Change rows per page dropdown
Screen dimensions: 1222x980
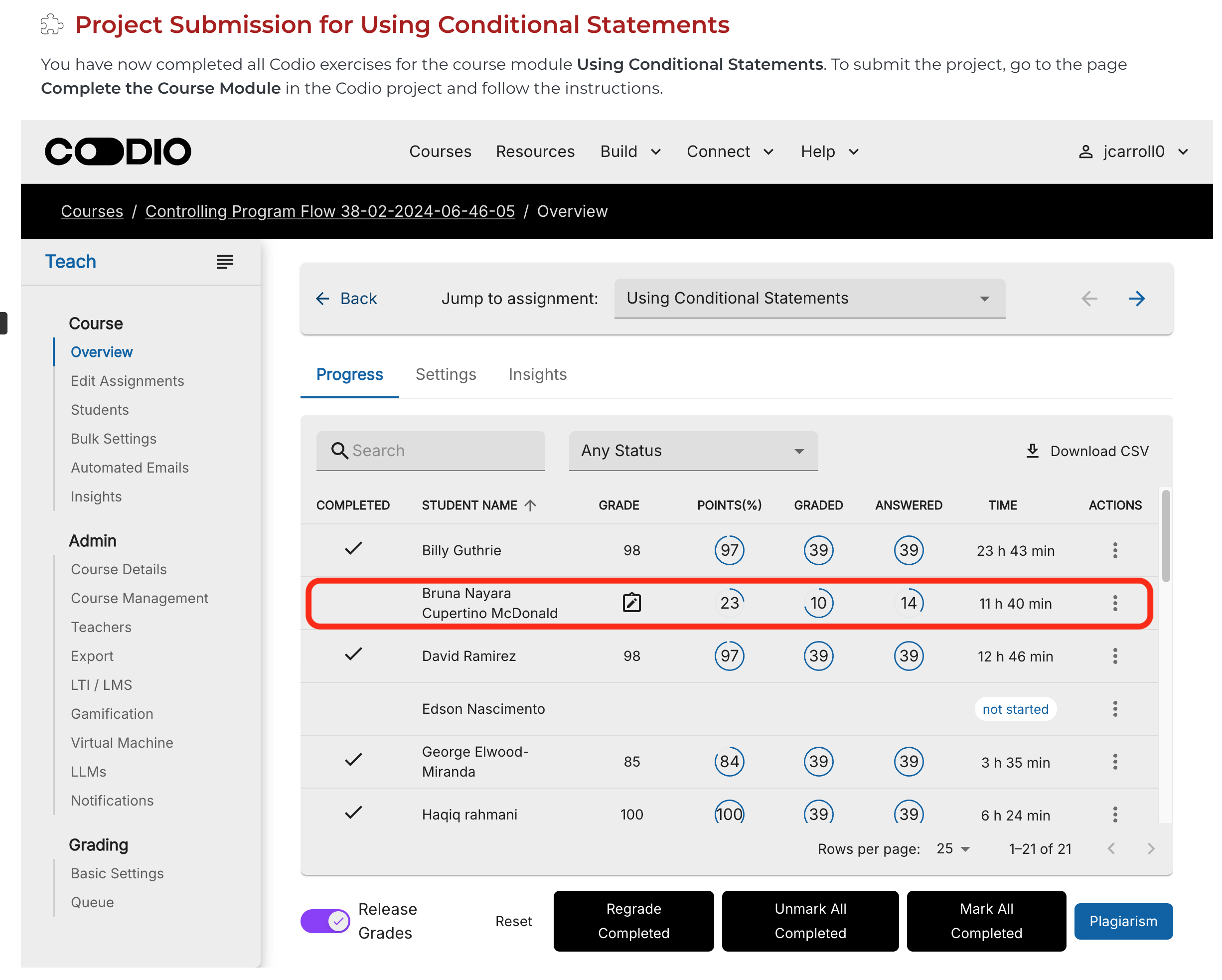coord(953,848)
